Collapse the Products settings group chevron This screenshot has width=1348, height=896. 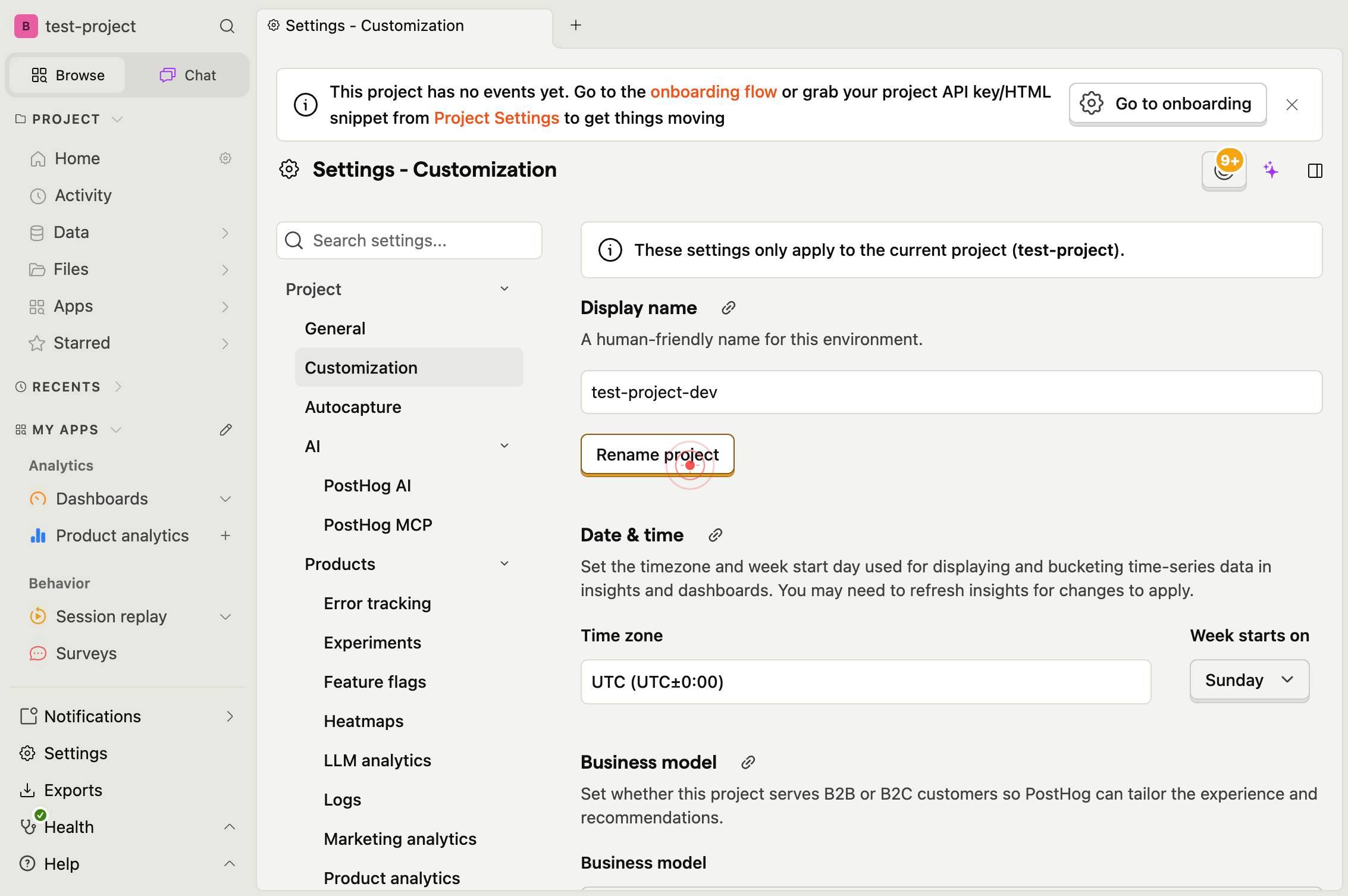pyautogui.click(x=504, y=563)
